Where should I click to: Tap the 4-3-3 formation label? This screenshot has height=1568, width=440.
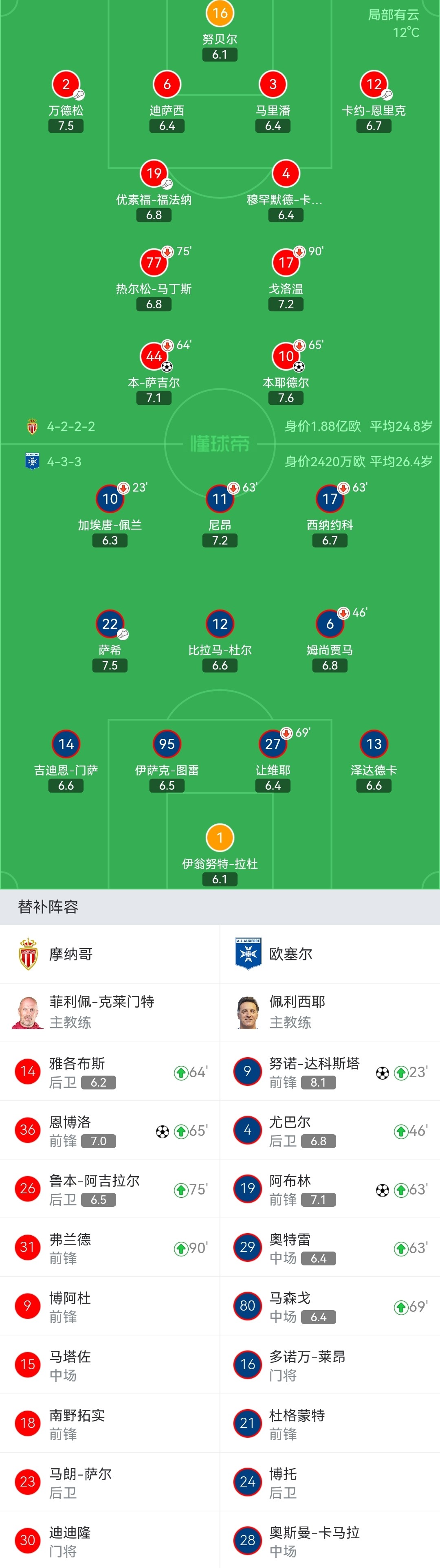tap(64, 461)
